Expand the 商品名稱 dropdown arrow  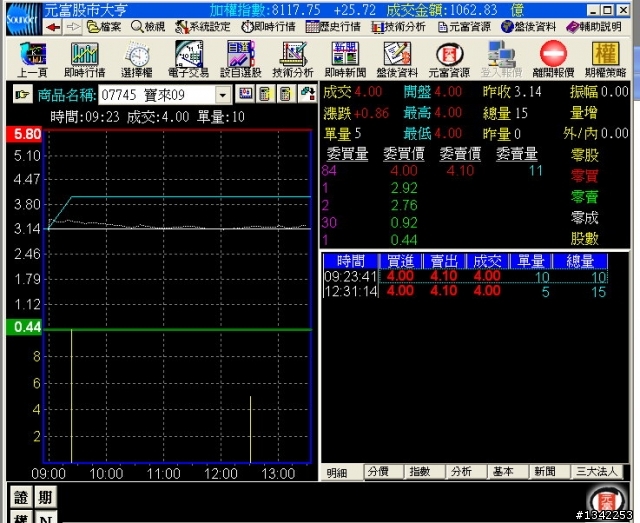point(223,96)
